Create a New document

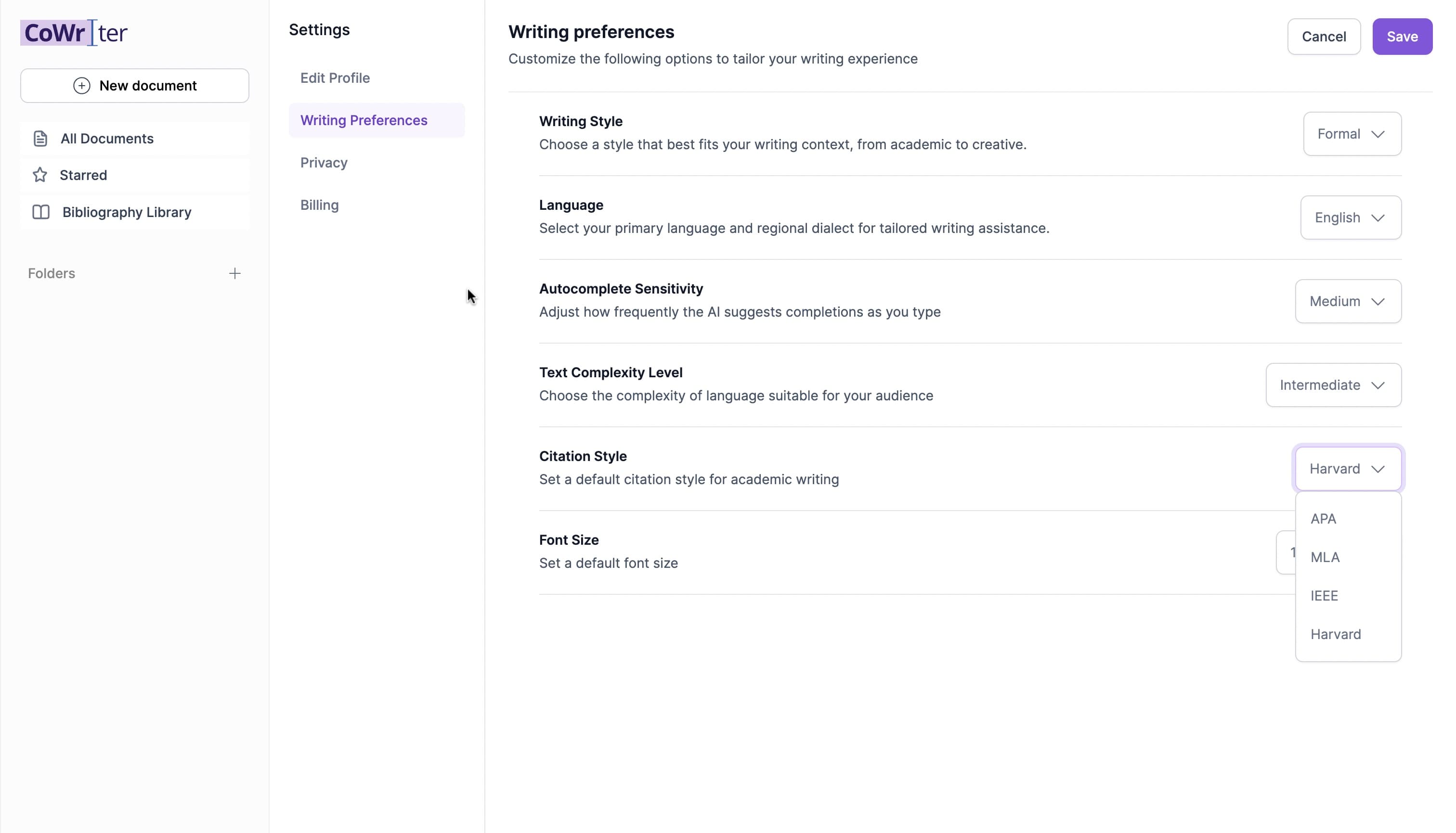(134, 86)
